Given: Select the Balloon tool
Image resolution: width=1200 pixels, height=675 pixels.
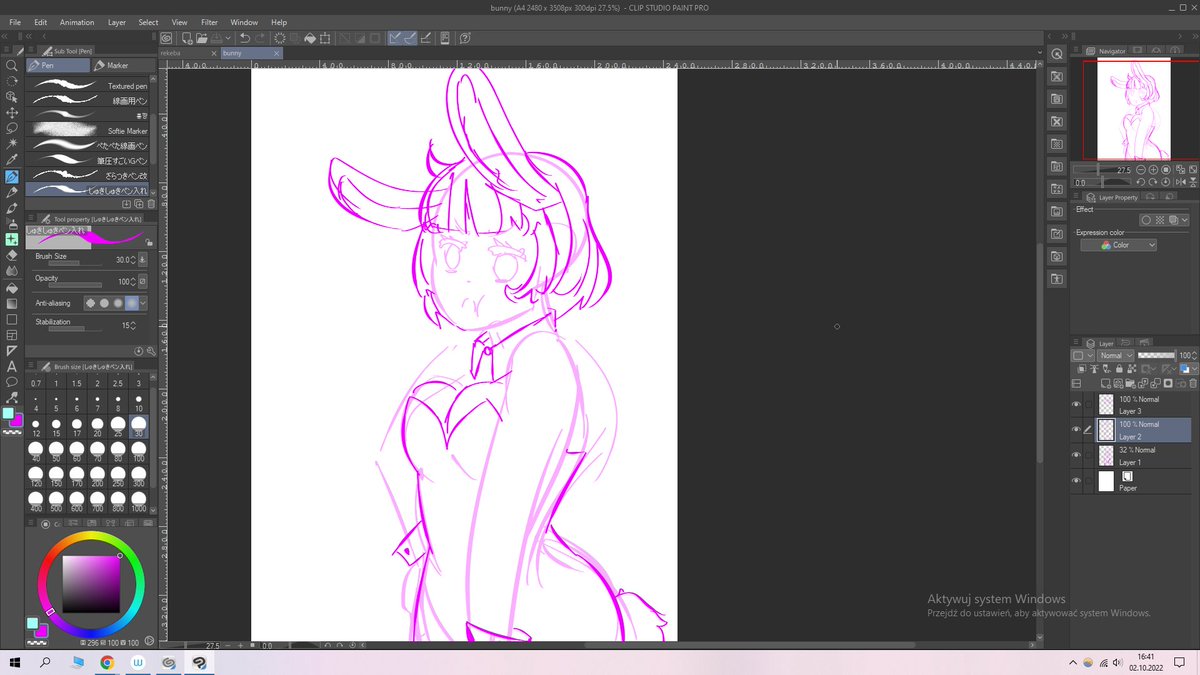Looking at the screenshot, I should 12,382.
